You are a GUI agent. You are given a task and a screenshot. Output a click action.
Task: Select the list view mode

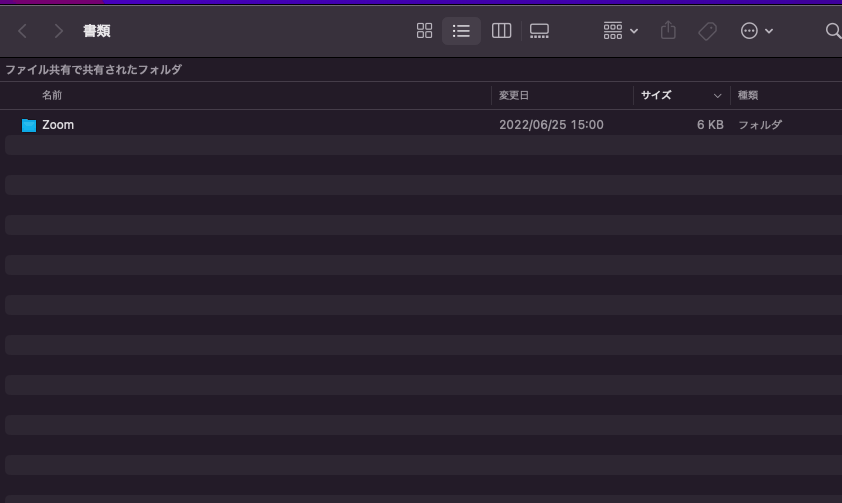(461, 31)
